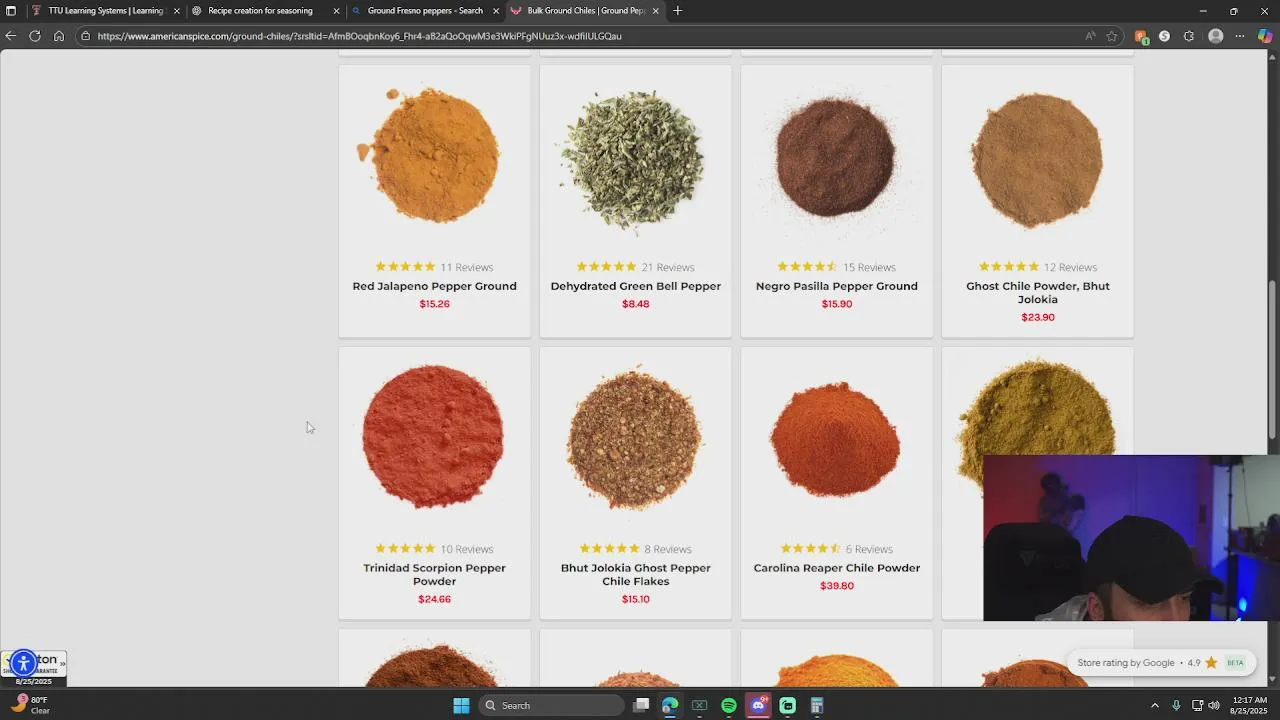Open Task View on the taskbar
The width and height of the screenshot is (1280, 720).
click(x=641, y=705)
